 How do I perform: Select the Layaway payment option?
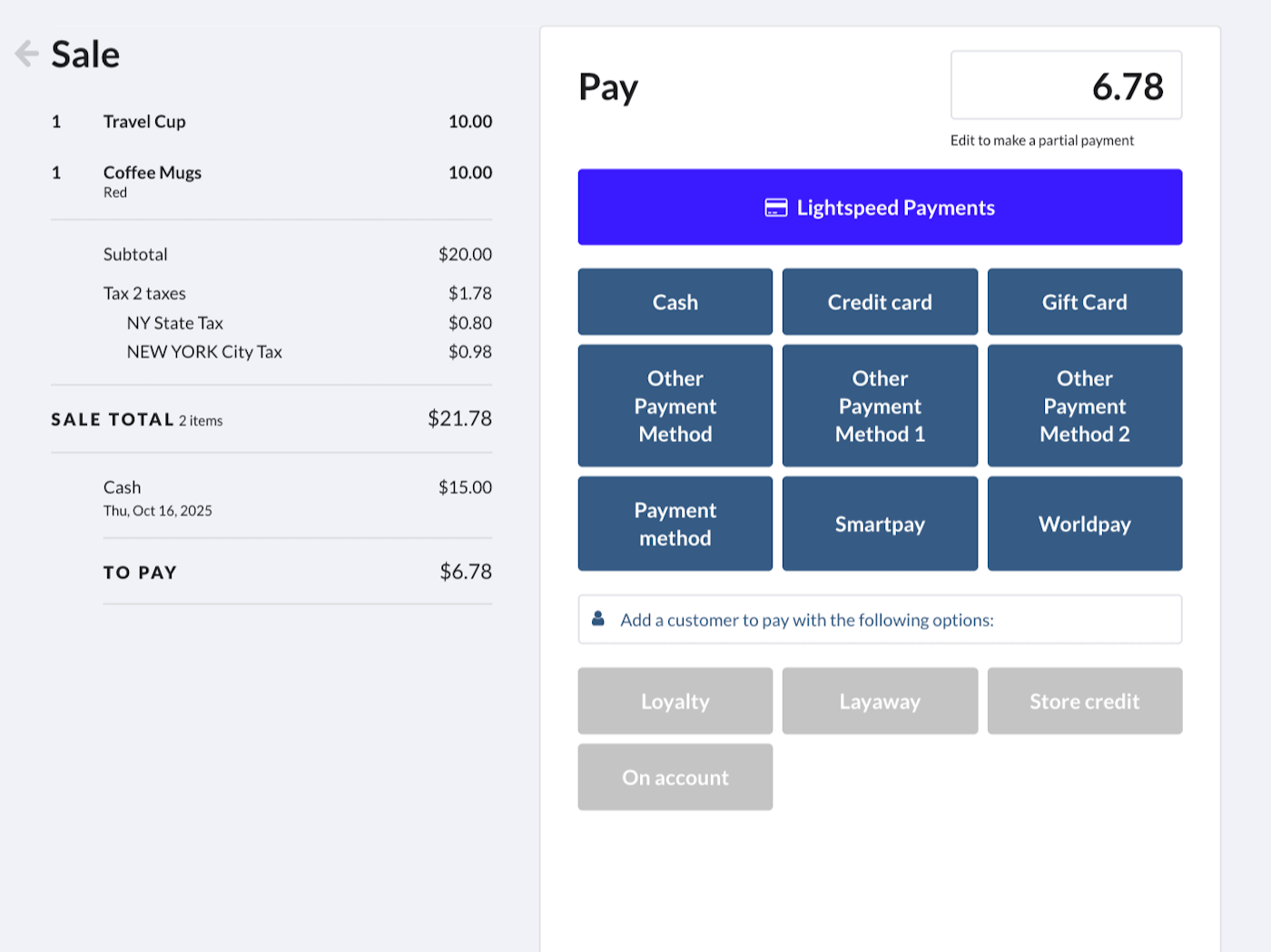(880, 701)
